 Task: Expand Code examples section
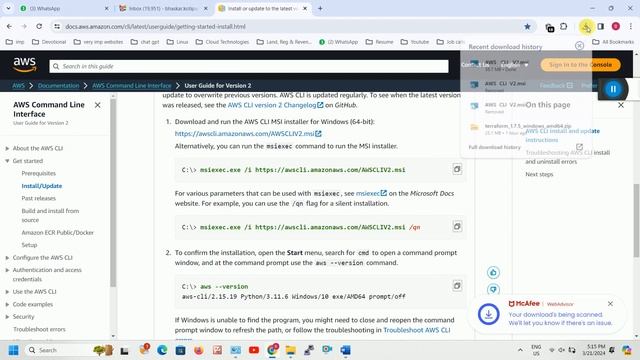point(7,304)
